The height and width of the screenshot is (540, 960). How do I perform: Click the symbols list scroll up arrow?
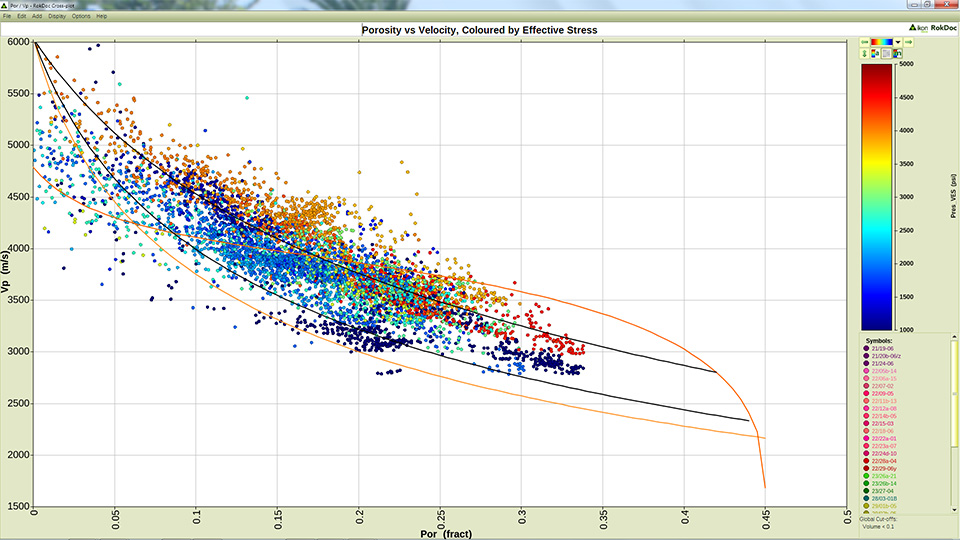[x=954, y=337]
